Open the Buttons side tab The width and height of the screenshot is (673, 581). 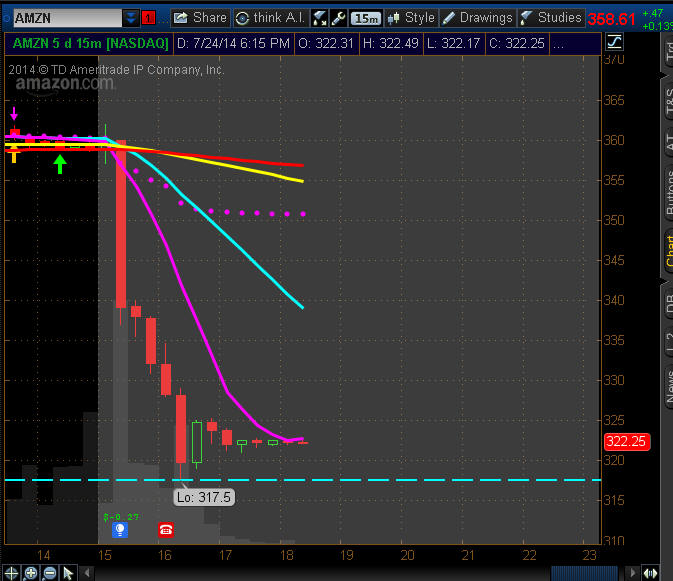point(668,191)
